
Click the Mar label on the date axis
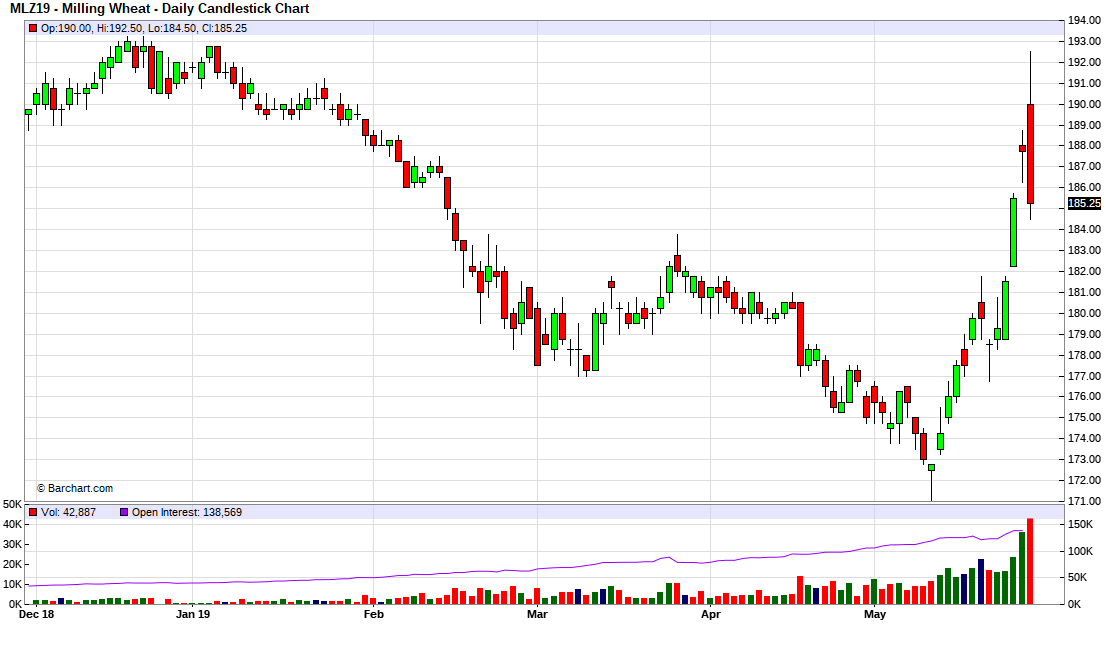(x=537, y=615)
